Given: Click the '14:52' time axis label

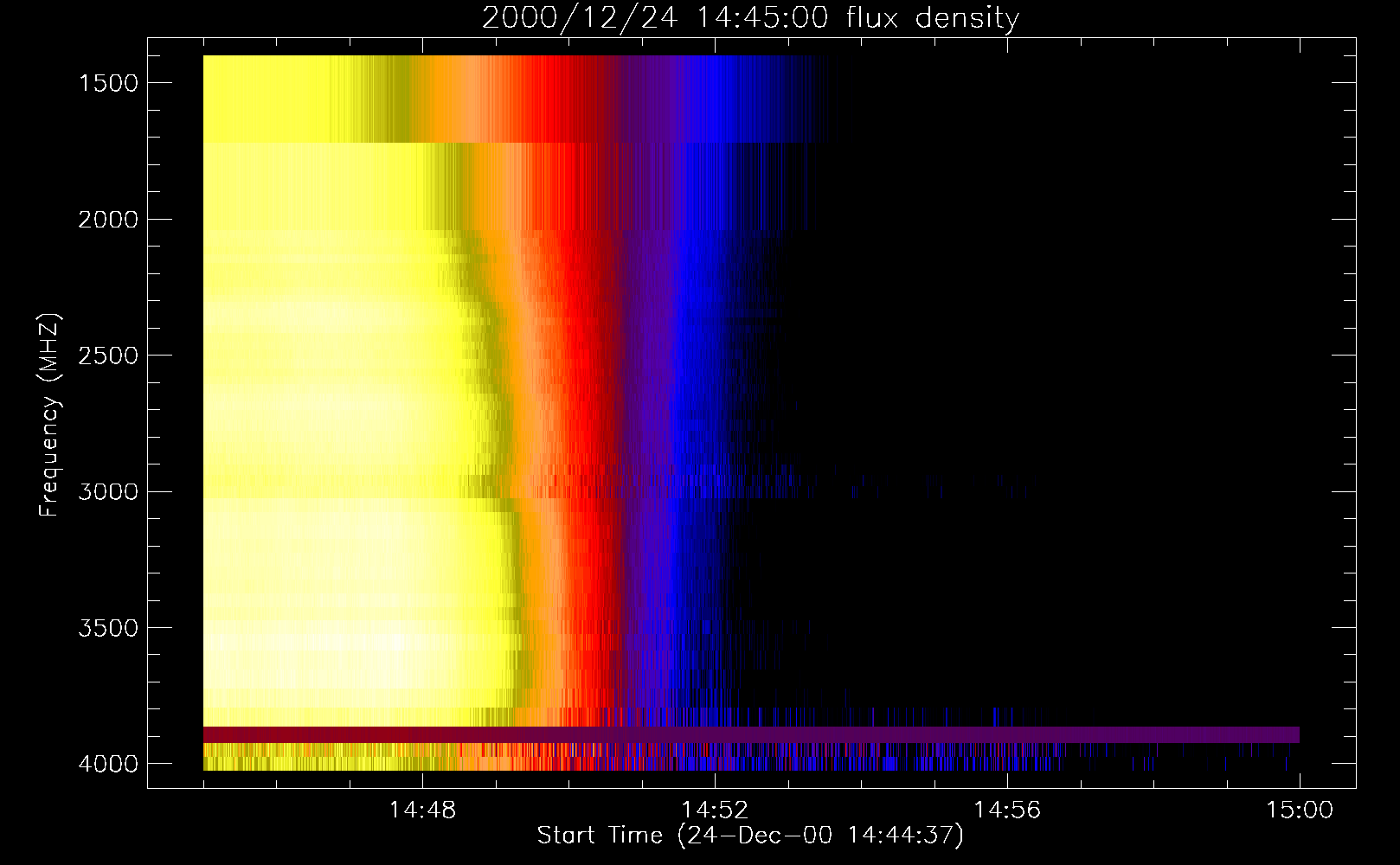Looking at the screenshot, I should pos(715,811).
